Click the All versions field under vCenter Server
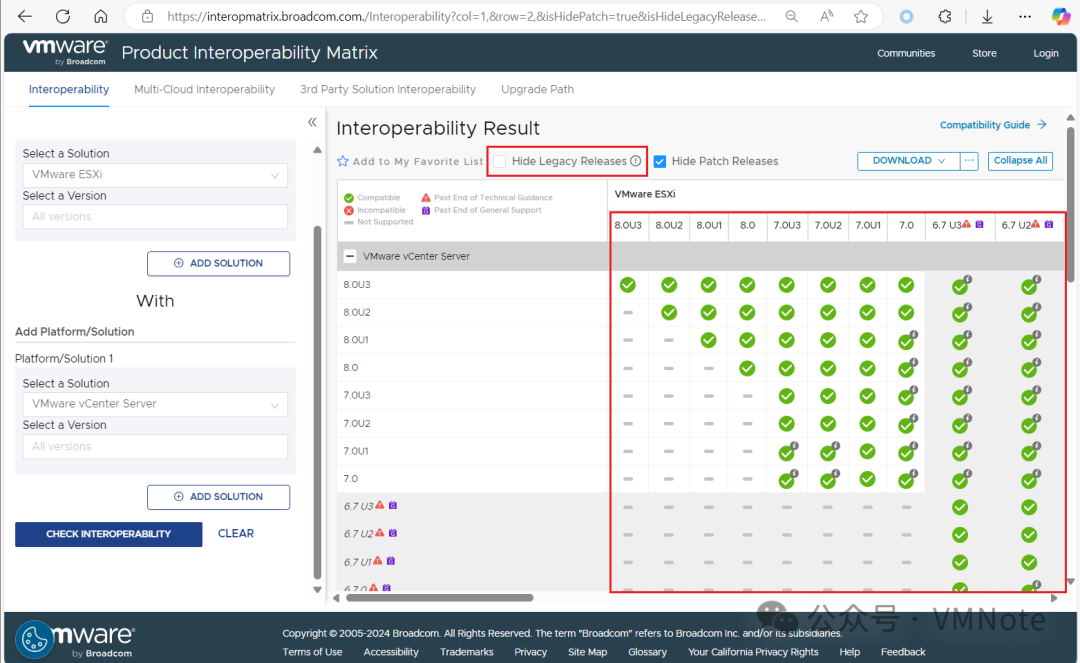The height and width of the screenshot is (663, 1080). (x=155, y=447)
